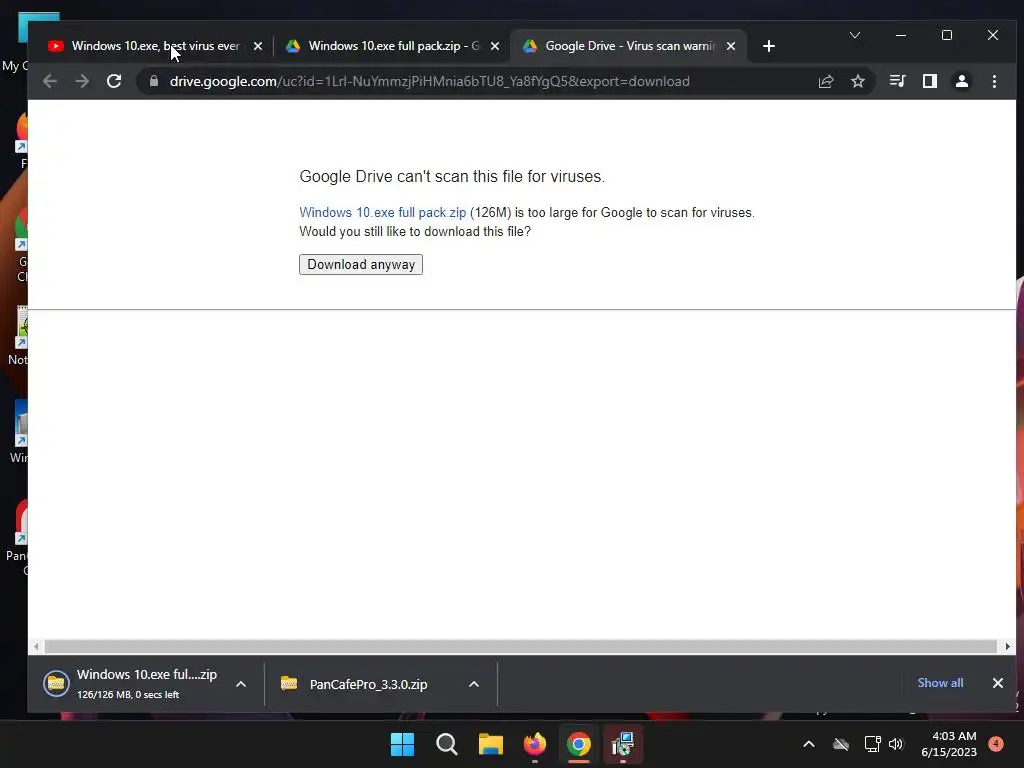Switch to Windows 10.exe full pack.zip Drive tab
The height and width of the screenshot is (768, 1024).
tap(393, 46)
